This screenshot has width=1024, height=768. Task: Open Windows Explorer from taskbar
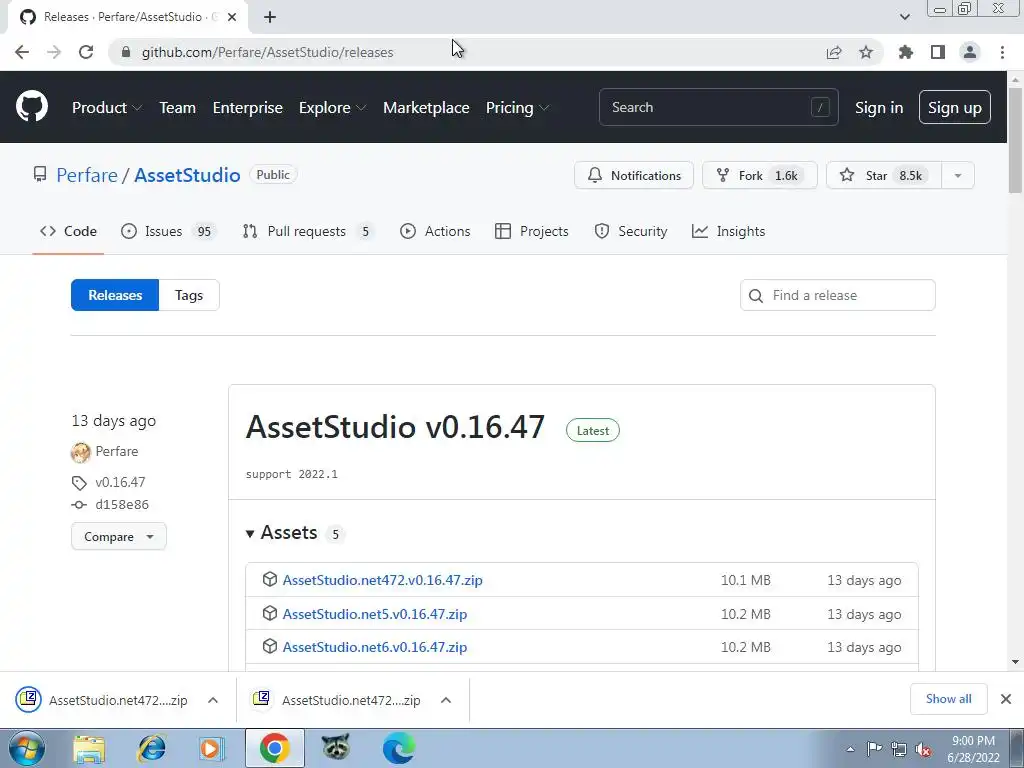point(89,748)
